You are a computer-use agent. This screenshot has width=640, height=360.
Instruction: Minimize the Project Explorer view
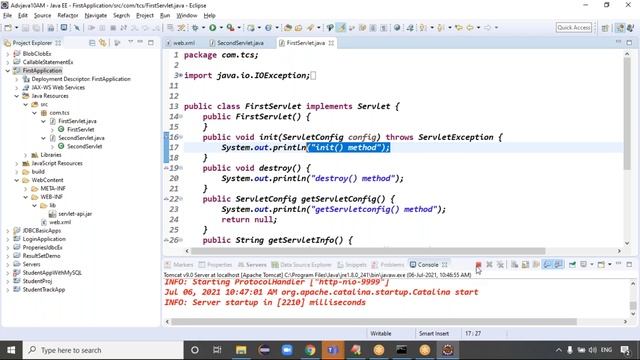tap(140, 42)
